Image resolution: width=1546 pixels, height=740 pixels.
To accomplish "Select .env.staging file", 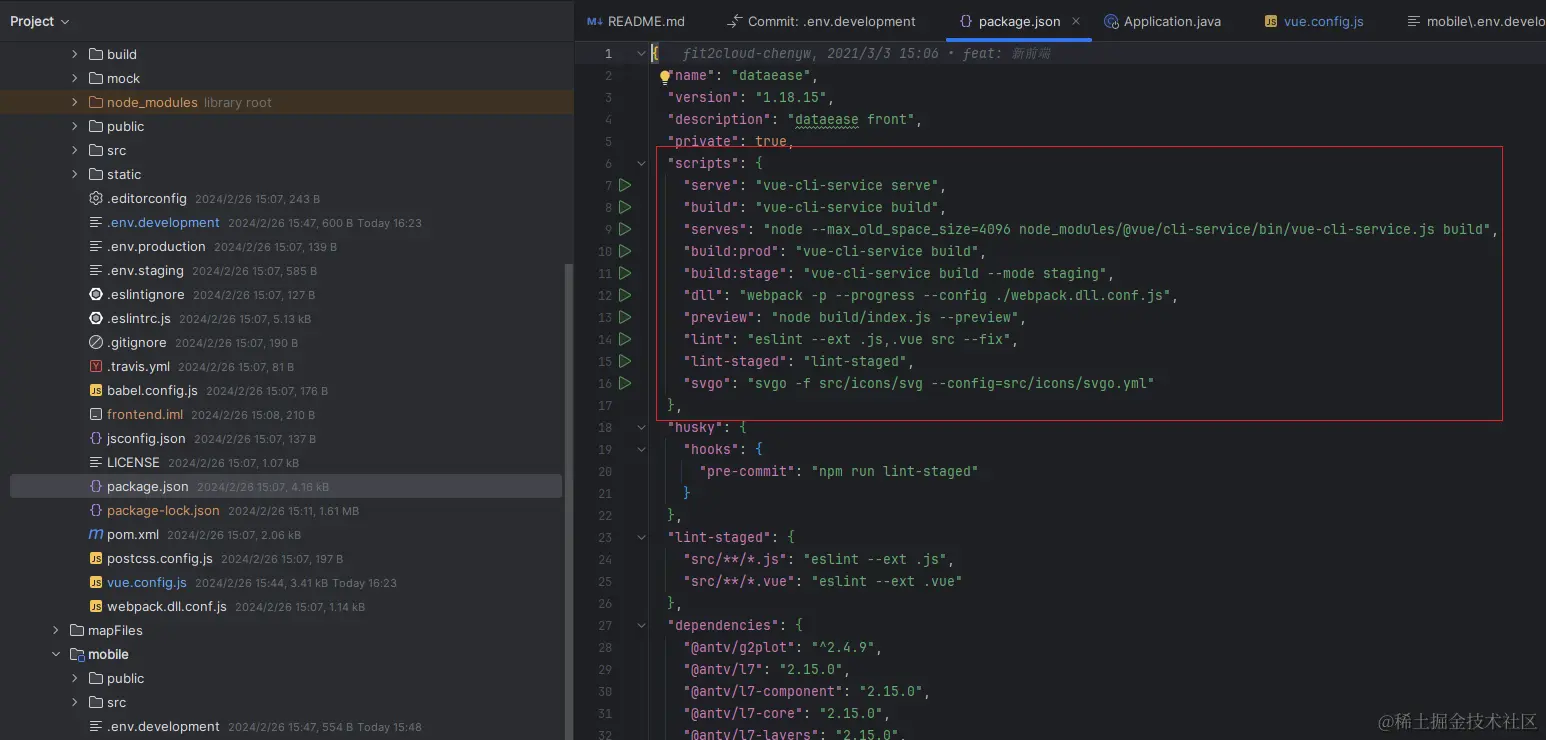I will [x=145, y=270].
